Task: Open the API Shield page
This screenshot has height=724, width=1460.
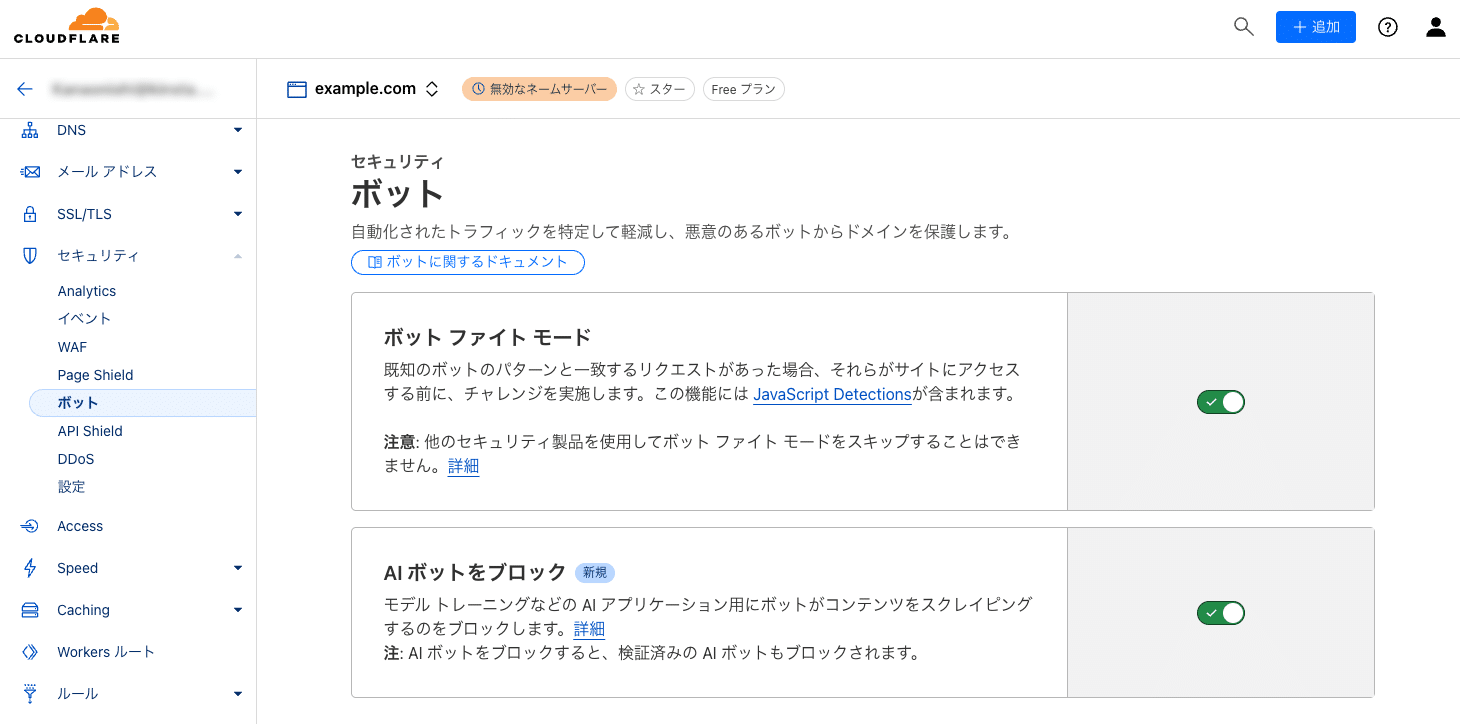Action: click(x=89, y=430)
